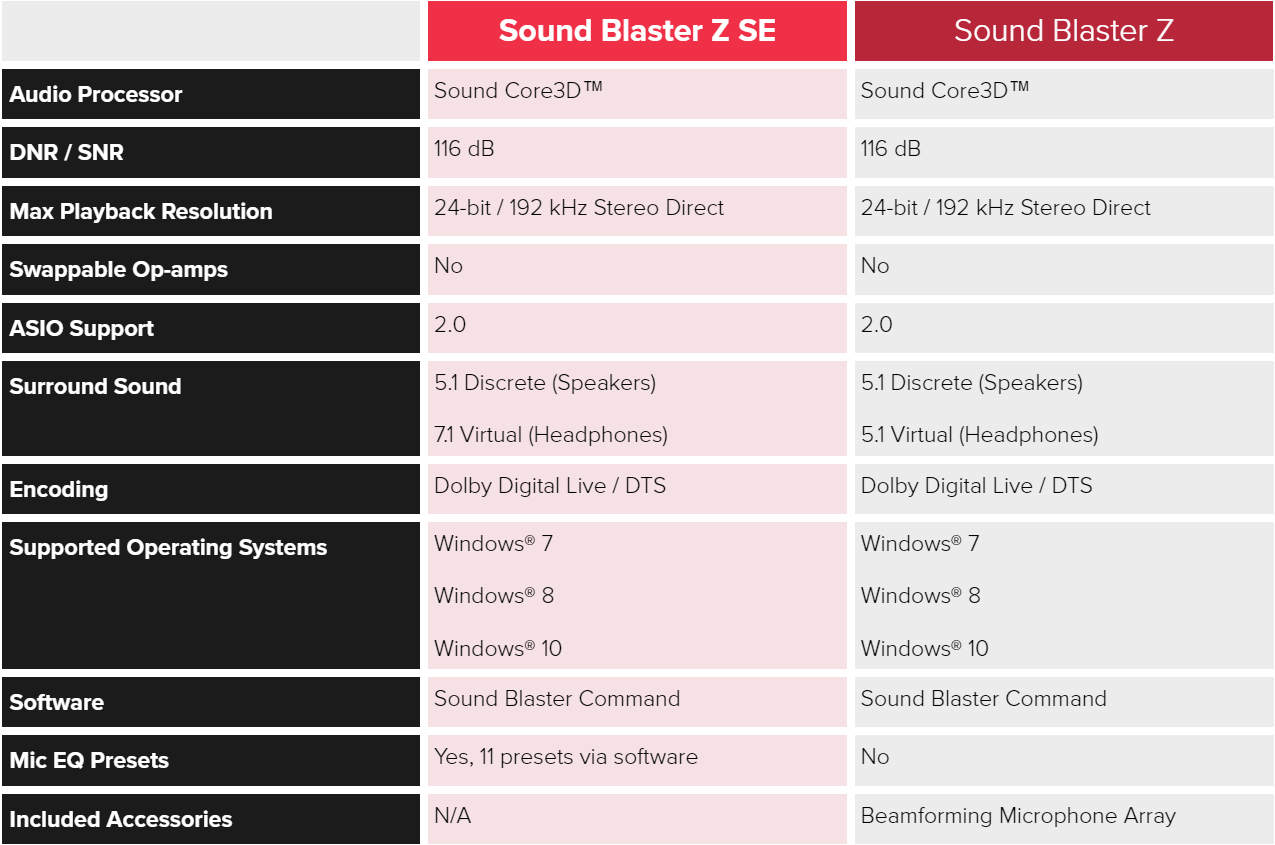The height and width of the screenshot is (845, 1275).
Task: Click the 7.1 Virtual (Headphones) cell text
Action: 551,435
